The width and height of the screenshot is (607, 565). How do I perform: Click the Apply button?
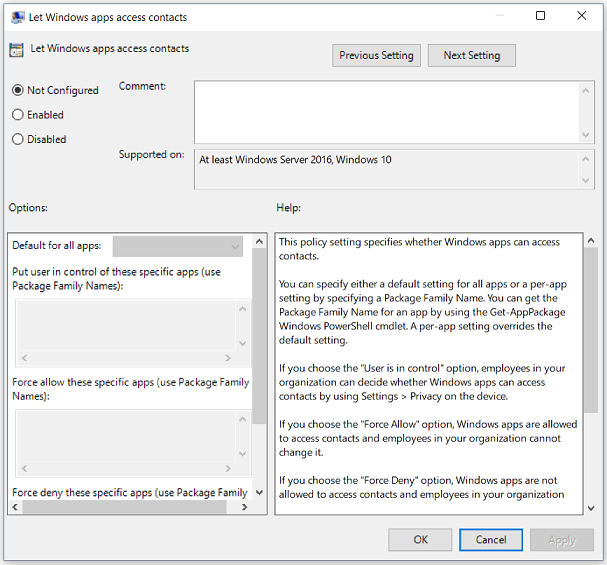[x=562, y=539]
